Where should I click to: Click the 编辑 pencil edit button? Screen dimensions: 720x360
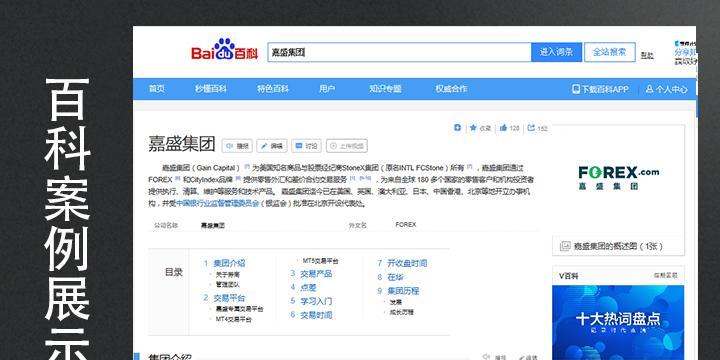[271, 146]
